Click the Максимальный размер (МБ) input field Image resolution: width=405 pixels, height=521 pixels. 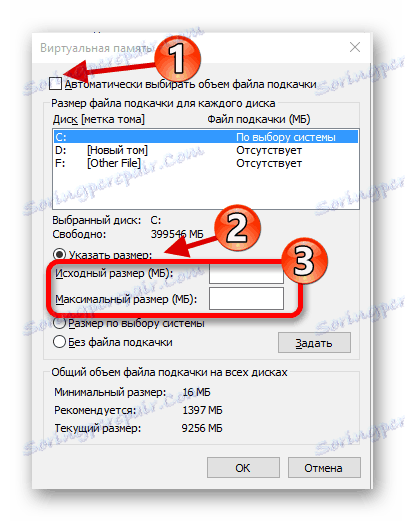pyautogui.click(x=246, y=299)
